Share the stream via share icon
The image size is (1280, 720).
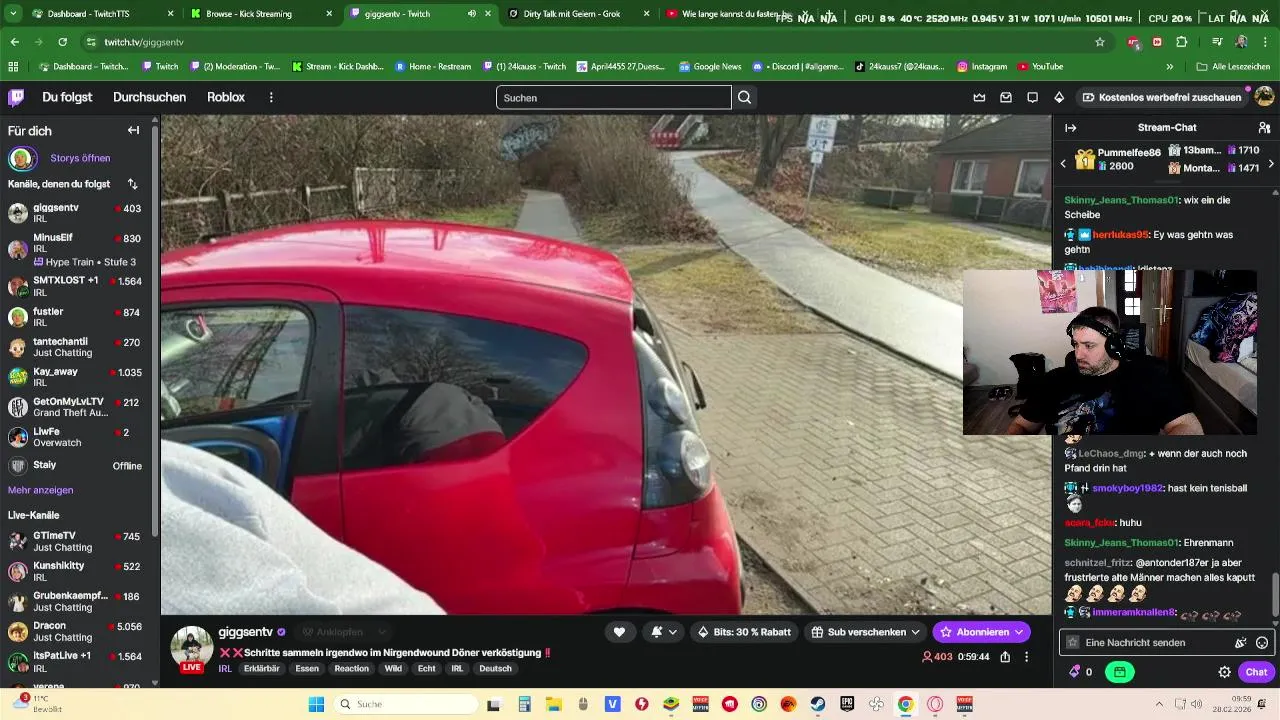click(x=1005, y=657)
